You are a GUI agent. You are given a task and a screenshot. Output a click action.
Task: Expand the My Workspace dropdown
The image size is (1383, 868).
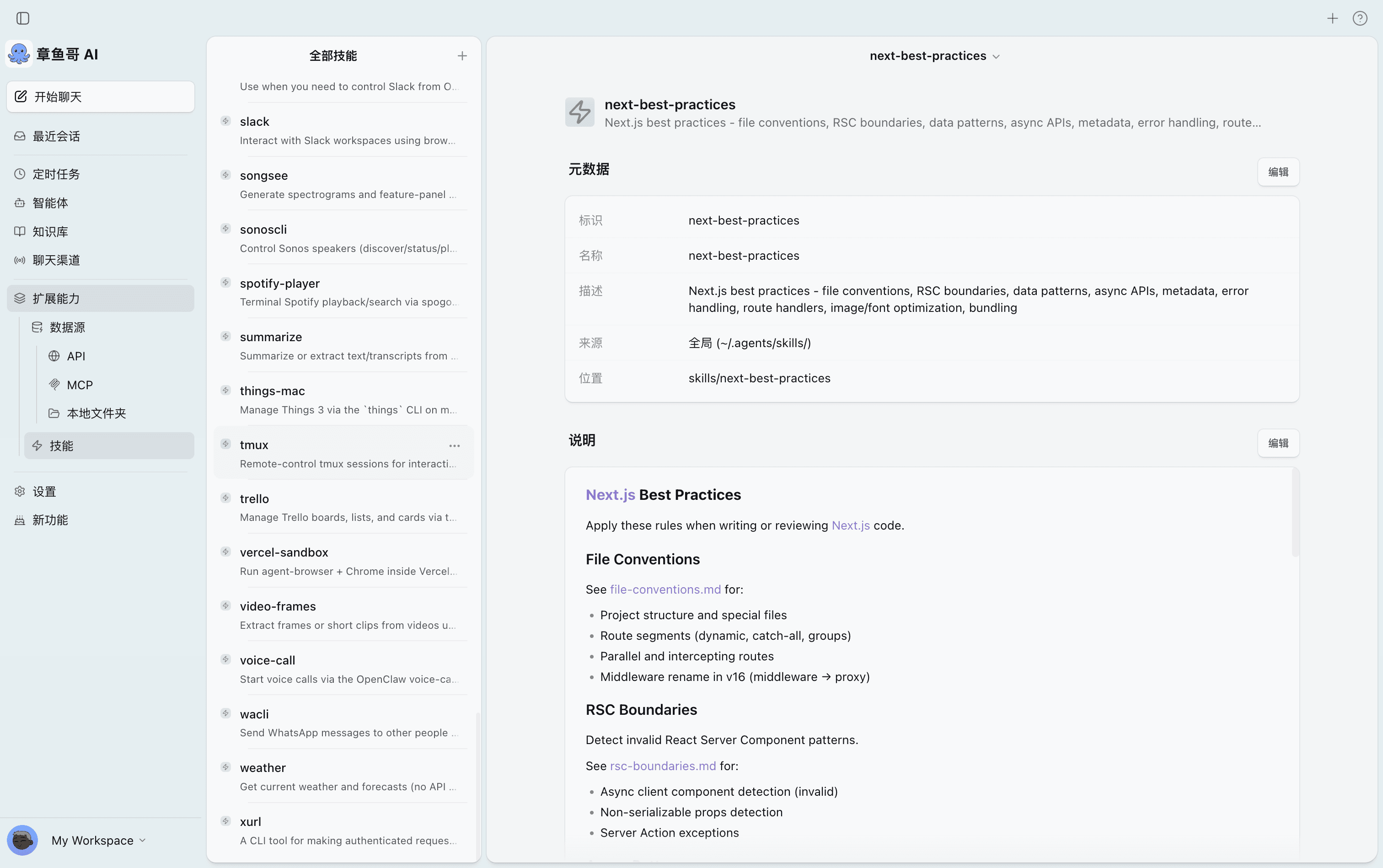141,840
